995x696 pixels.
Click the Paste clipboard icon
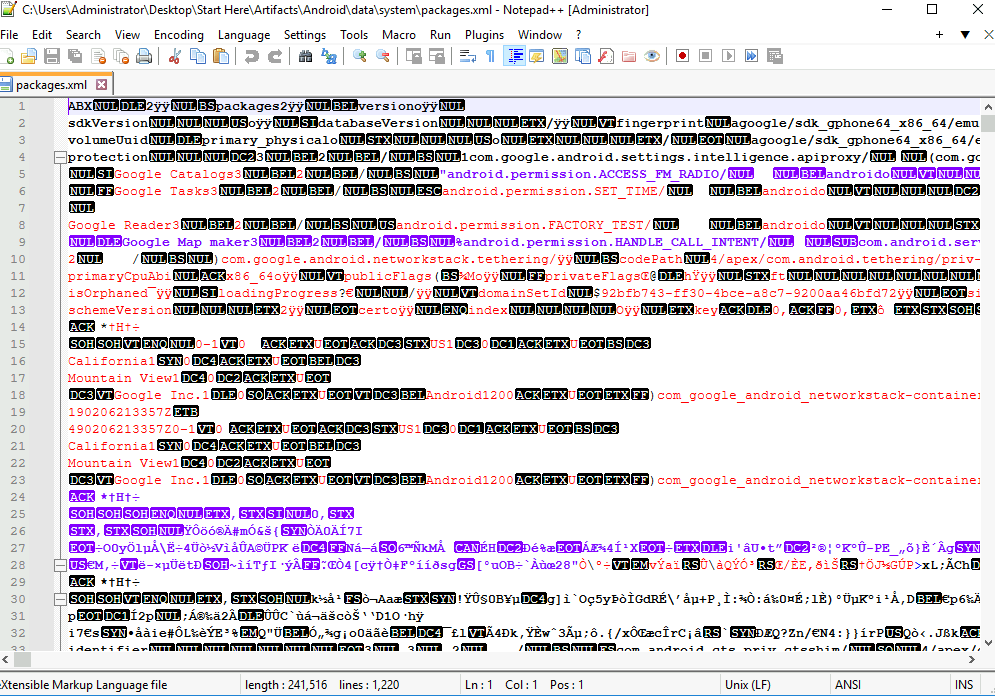(x=221, y=56)
